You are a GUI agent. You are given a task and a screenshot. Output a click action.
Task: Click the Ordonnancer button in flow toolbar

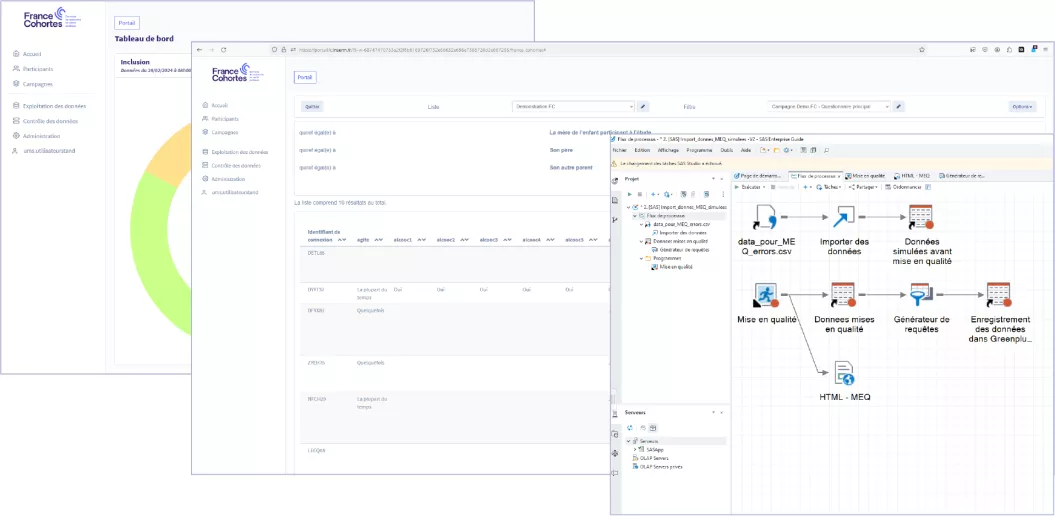903,187
